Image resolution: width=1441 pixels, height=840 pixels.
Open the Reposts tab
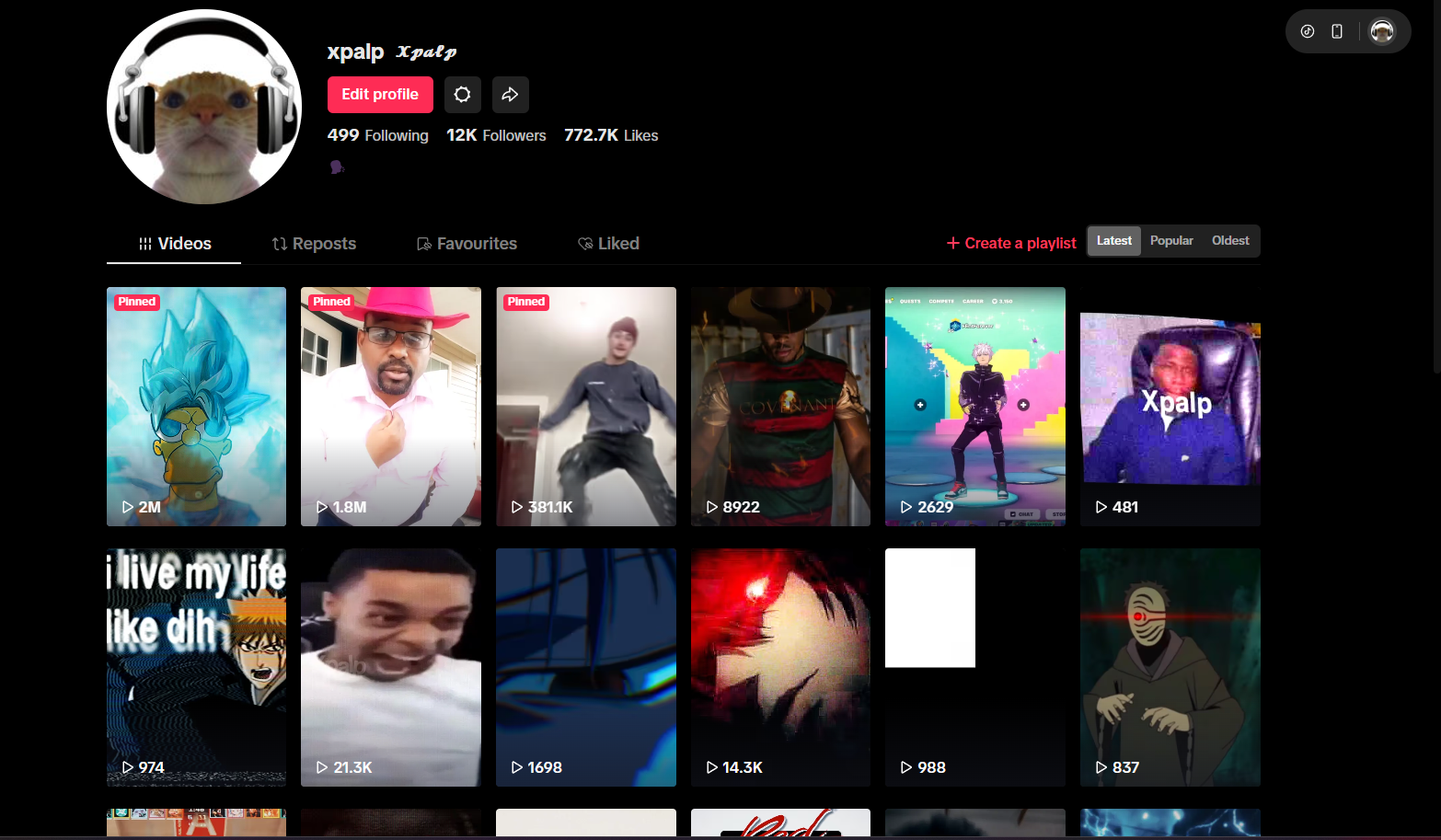pyautogui.click(x=314, y=244)
